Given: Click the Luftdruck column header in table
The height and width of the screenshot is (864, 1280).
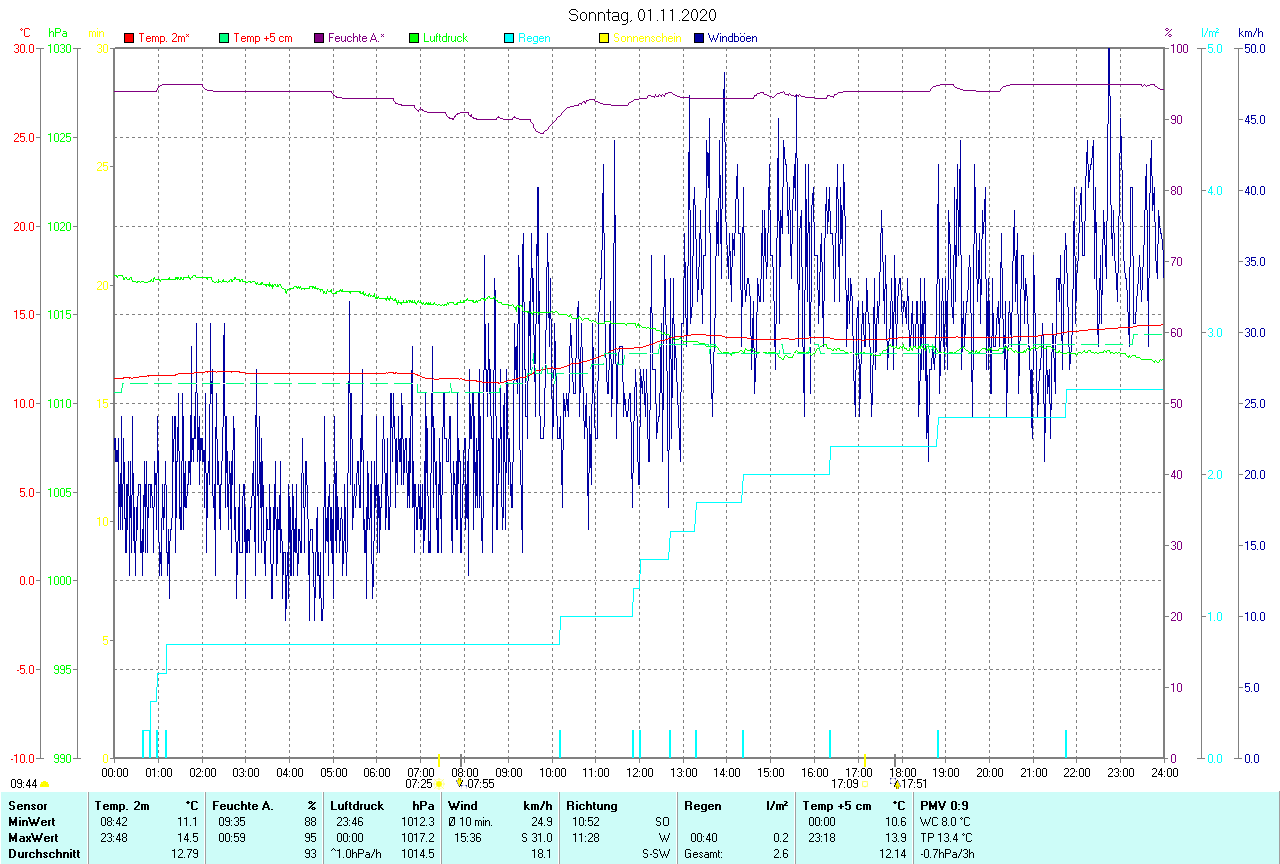Looking at the screenshot, I should 357,806.
